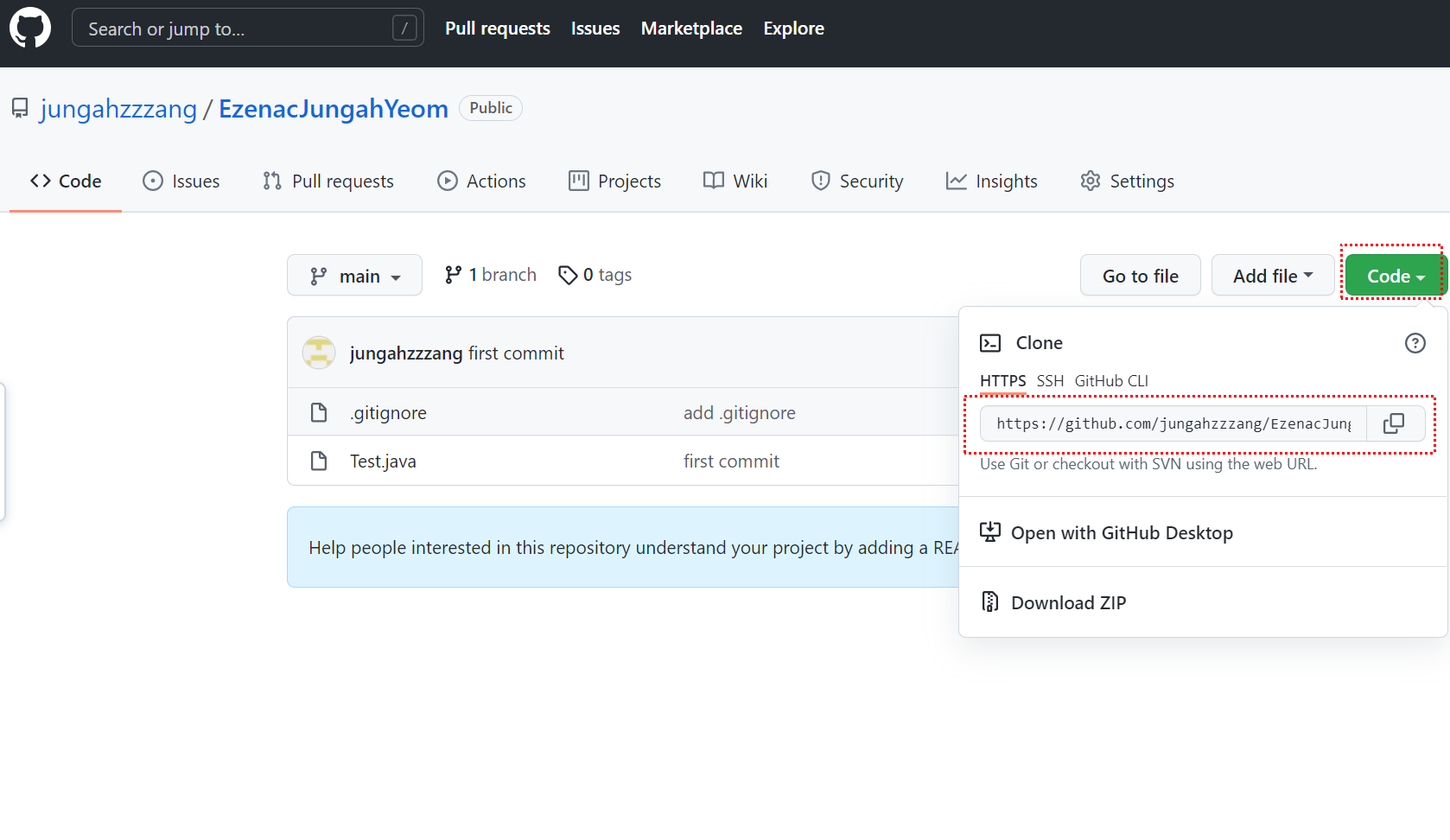
Task: Click the GitHub octocat logo
Action: [30, 29]
